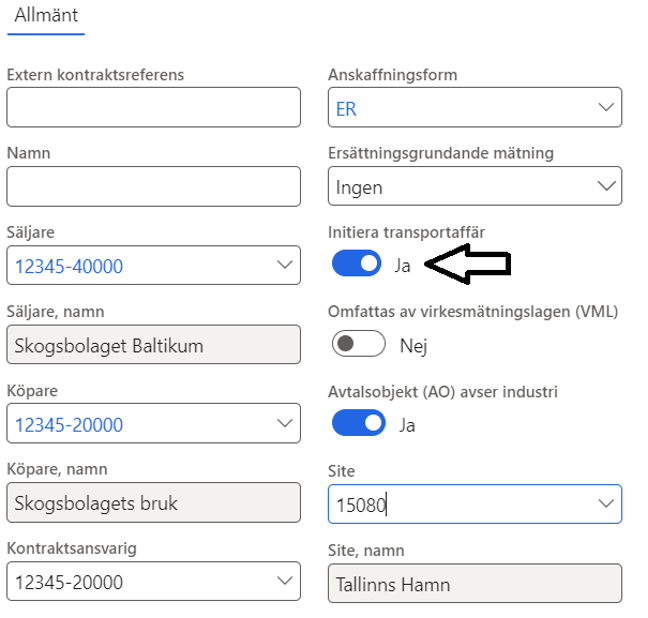Toggle Initiera transportaffär switch off
Image resolution: width=648 pixels, height=618 pixels.
point(357,263)
